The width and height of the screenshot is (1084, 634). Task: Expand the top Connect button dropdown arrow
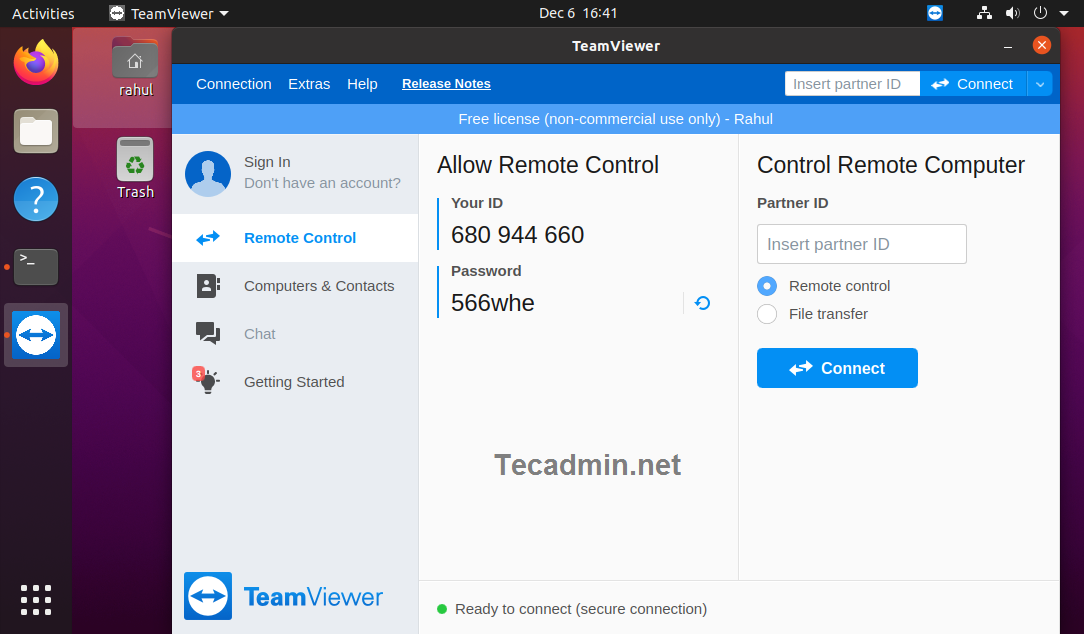tap(1040, 84)
